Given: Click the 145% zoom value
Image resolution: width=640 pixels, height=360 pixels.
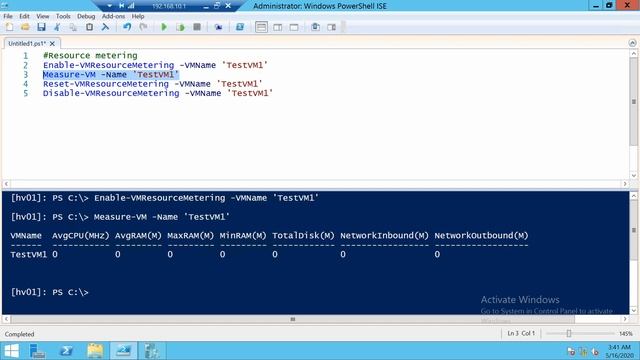Looking at the screenshot, I should point(625,333).
